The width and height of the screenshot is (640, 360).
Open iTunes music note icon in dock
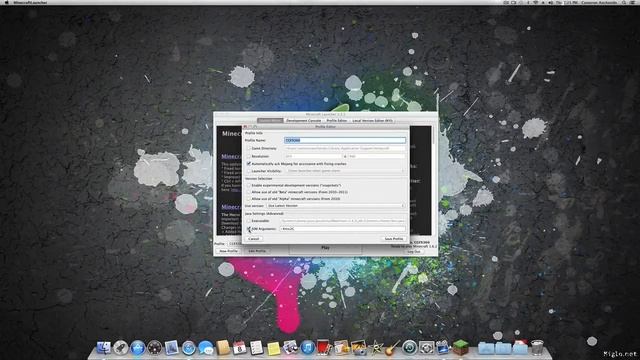pos(307,348)
